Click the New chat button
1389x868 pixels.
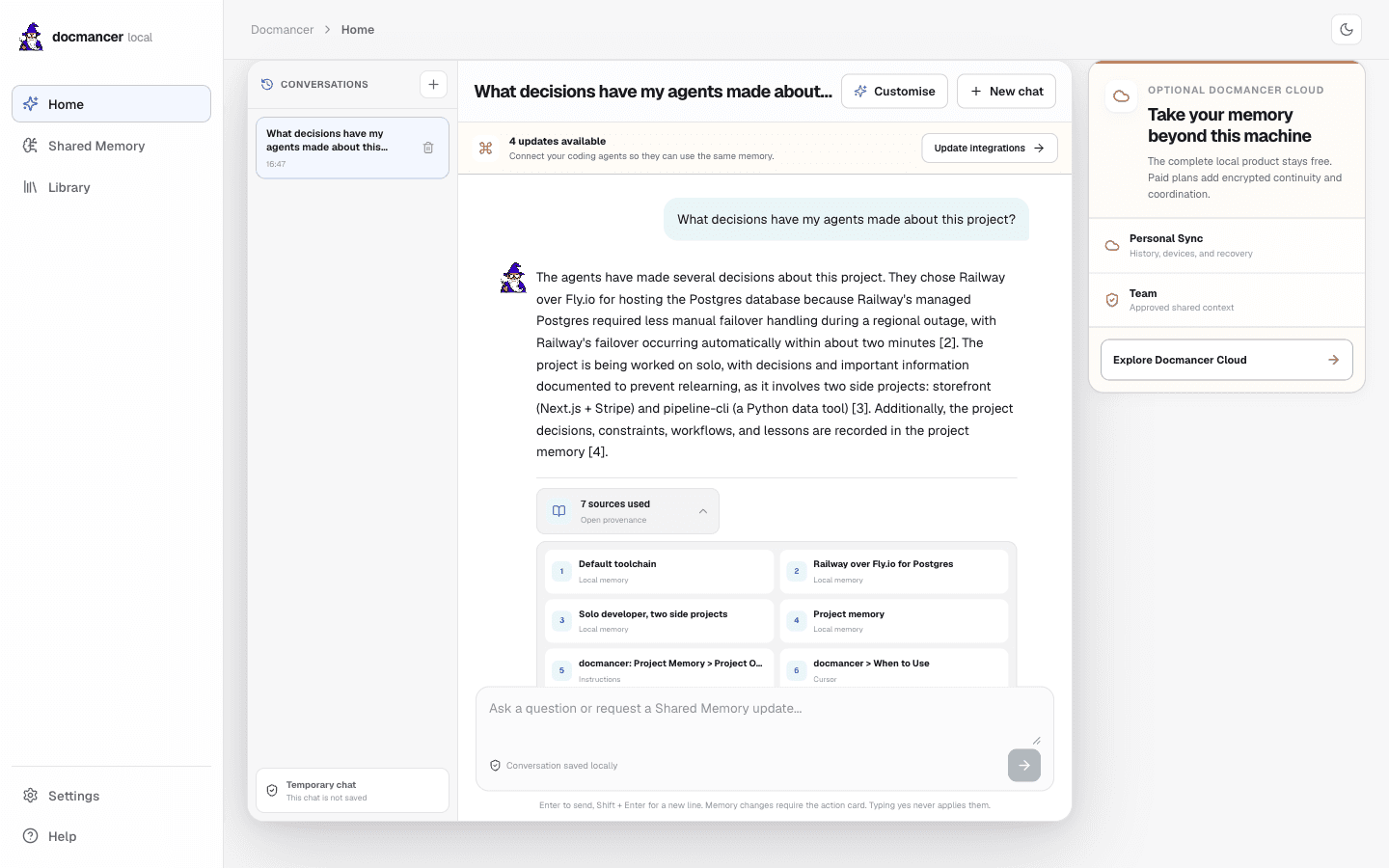[x=1006, y=92]
